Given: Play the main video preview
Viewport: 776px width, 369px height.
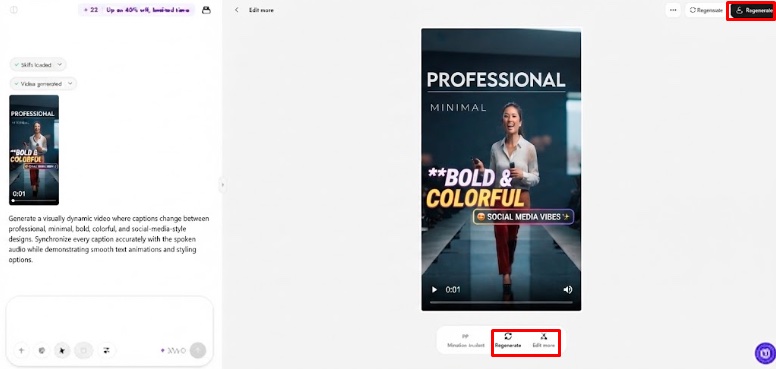Looking at the screenshot, I should [x=435, y=290].
